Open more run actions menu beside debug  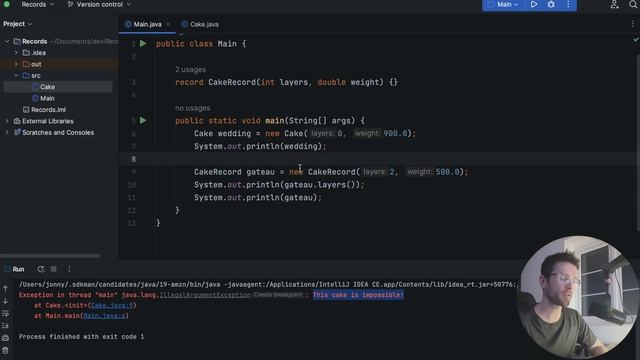coord(568,4)
